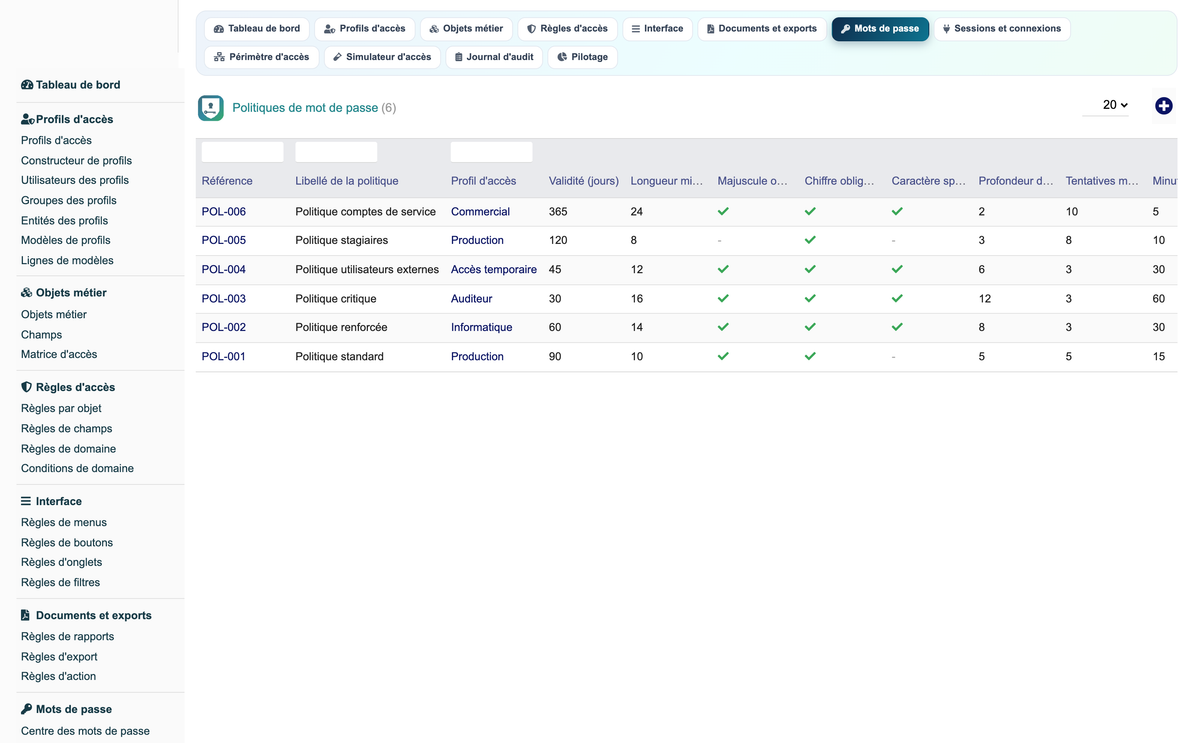Viewport: 1200px width, 743px height.
Task: Open policy POL-006 reference link
Action: 224,212
